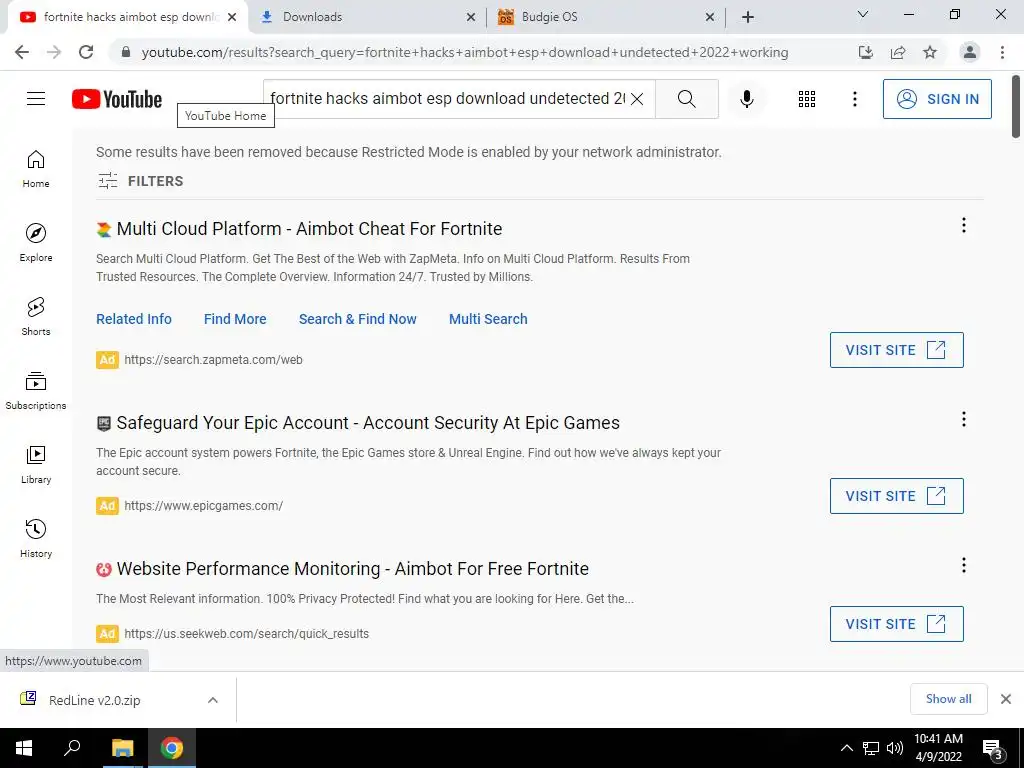Click the Find More link
The width and height of the screenshot is (1024, 768).
[235, 319]
